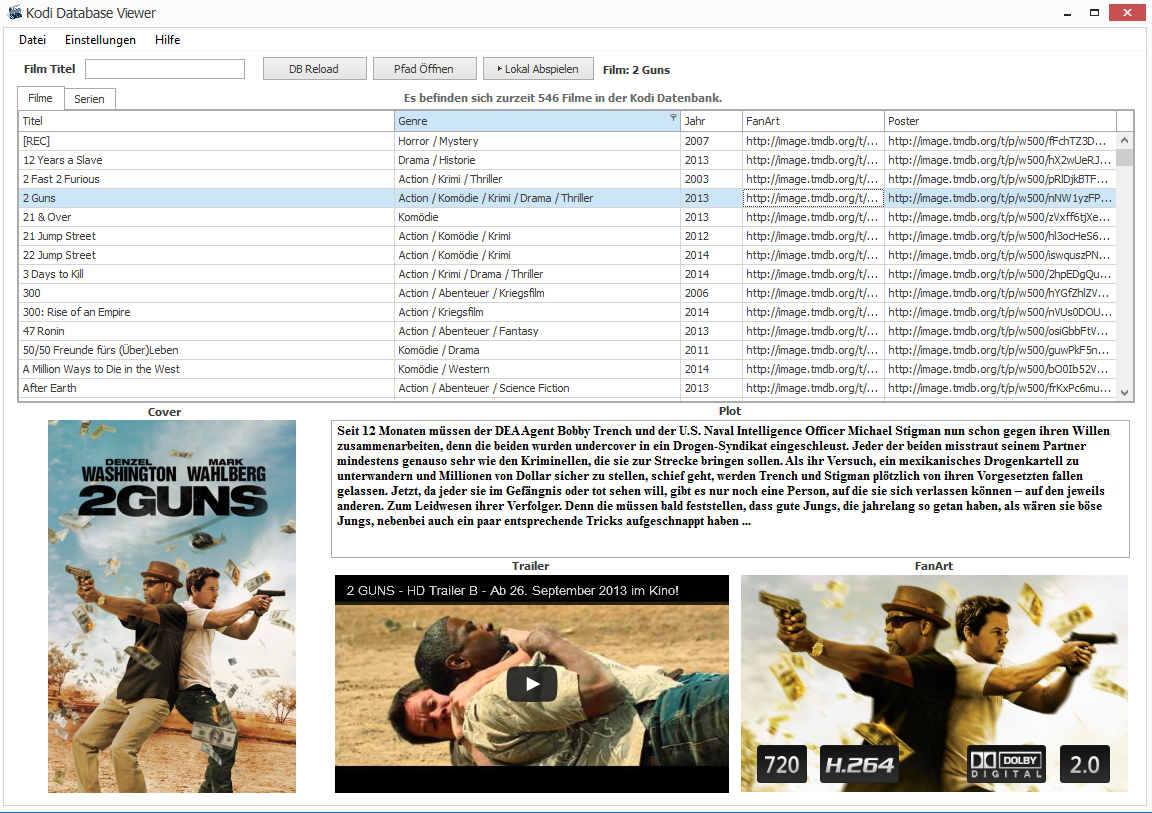Click the table scrollbar down arrow
The width and height of the screenshot is (1152, 813).
[x=1124, y=393]
